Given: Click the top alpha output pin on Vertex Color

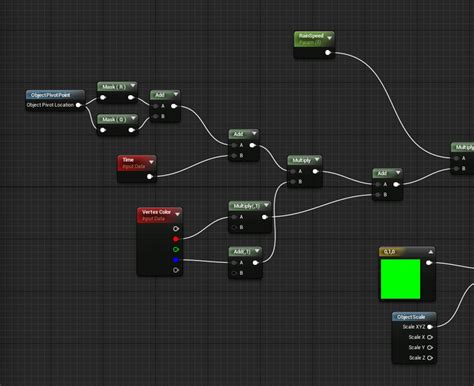Looking at the screenshot, I should click(176, 228).
